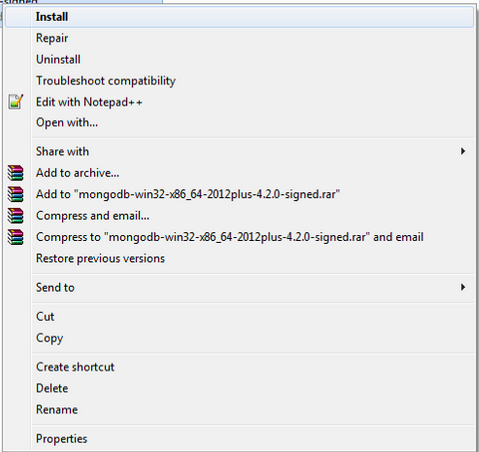
Task: Expand the Share with submenu arrow
Action: click(463, 151)
